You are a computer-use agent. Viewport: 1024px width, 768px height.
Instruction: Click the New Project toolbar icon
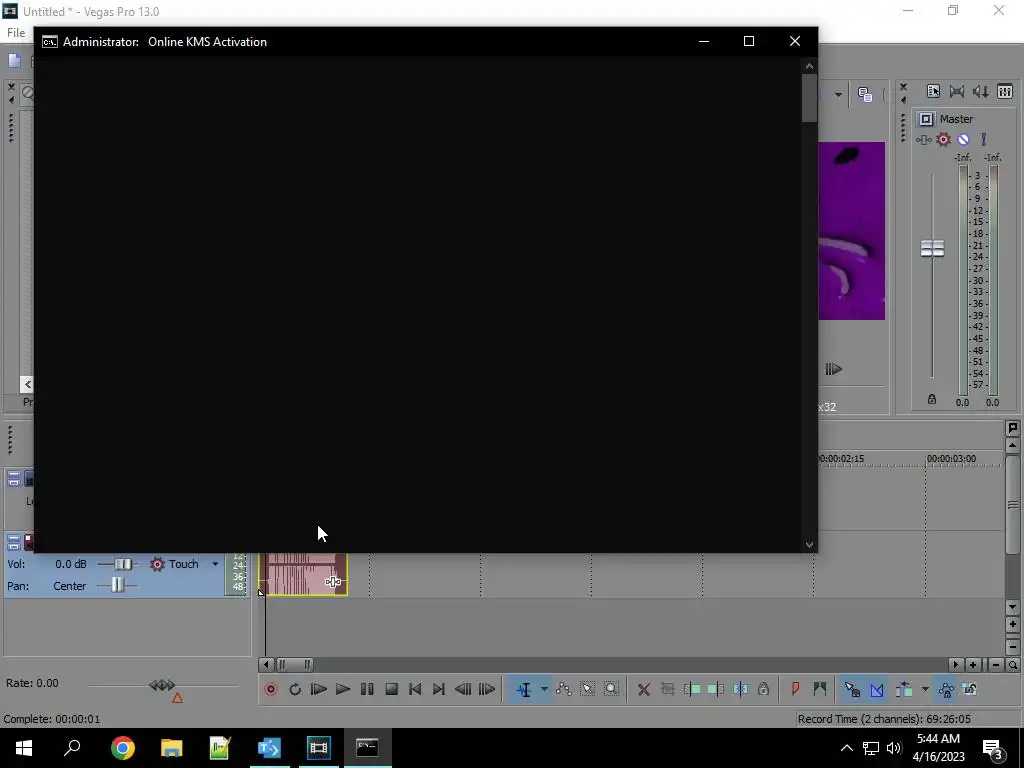14,61
